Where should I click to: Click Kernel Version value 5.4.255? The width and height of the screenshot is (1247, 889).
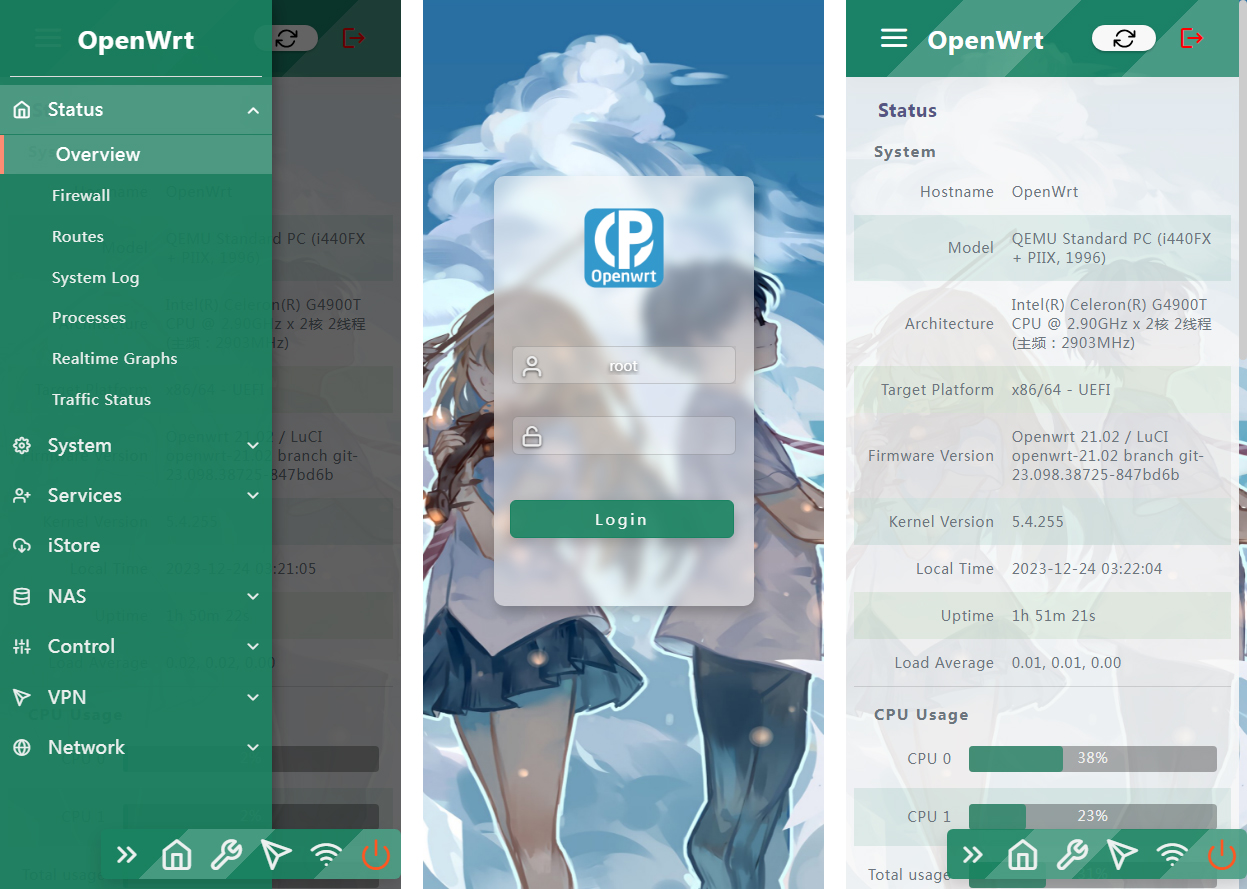(x=1039, y=522)
